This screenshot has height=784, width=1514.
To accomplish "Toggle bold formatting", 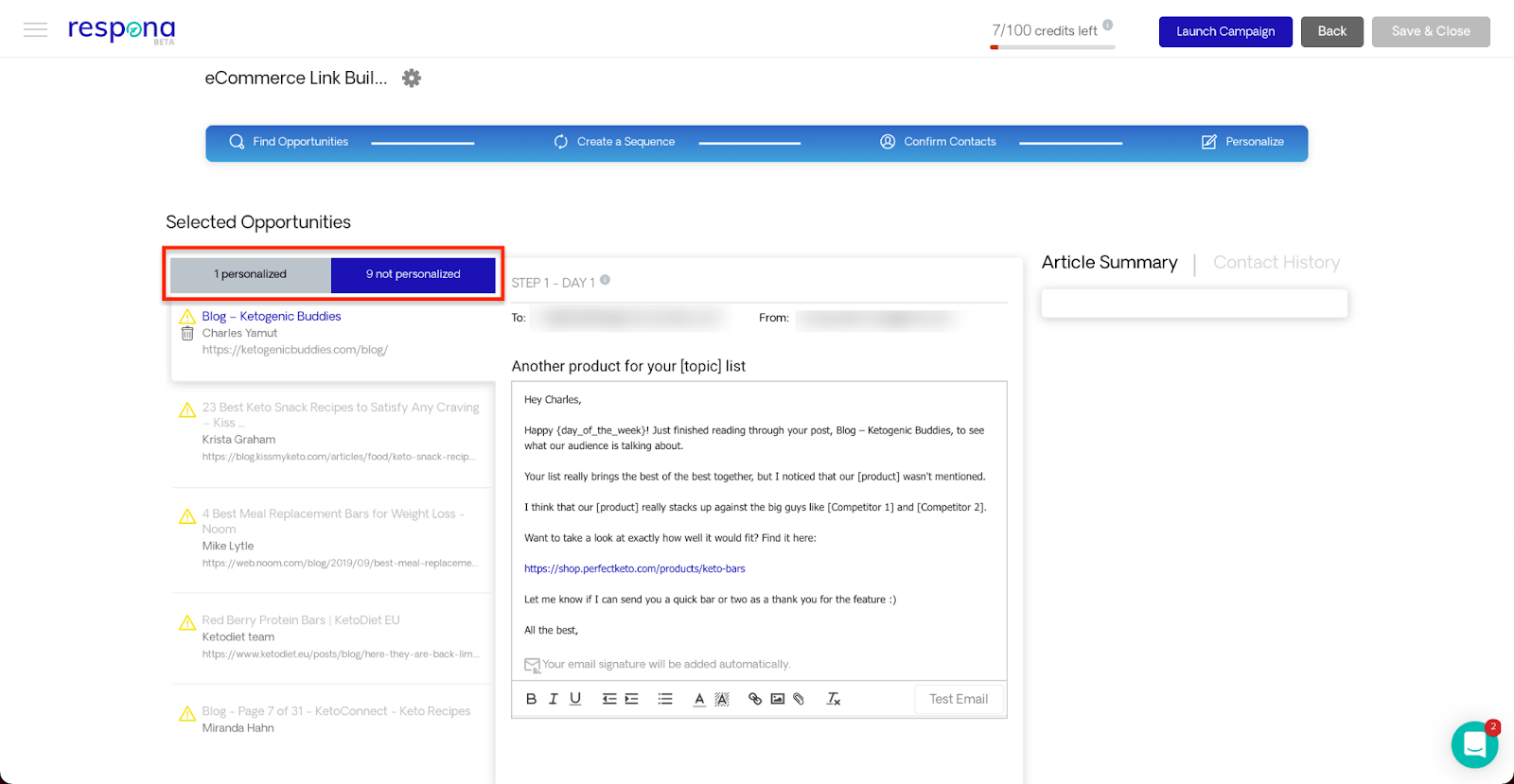I will coord(531,699).
